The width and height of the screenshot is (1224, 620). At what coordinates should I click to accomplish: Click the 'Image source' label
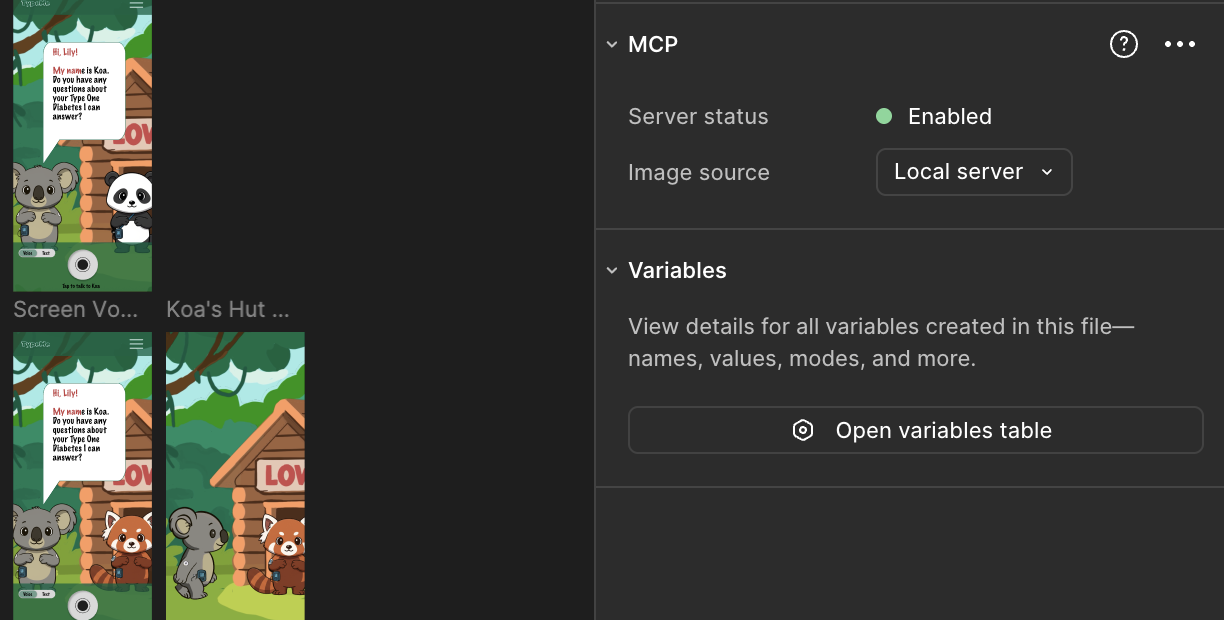pos(699,172)
